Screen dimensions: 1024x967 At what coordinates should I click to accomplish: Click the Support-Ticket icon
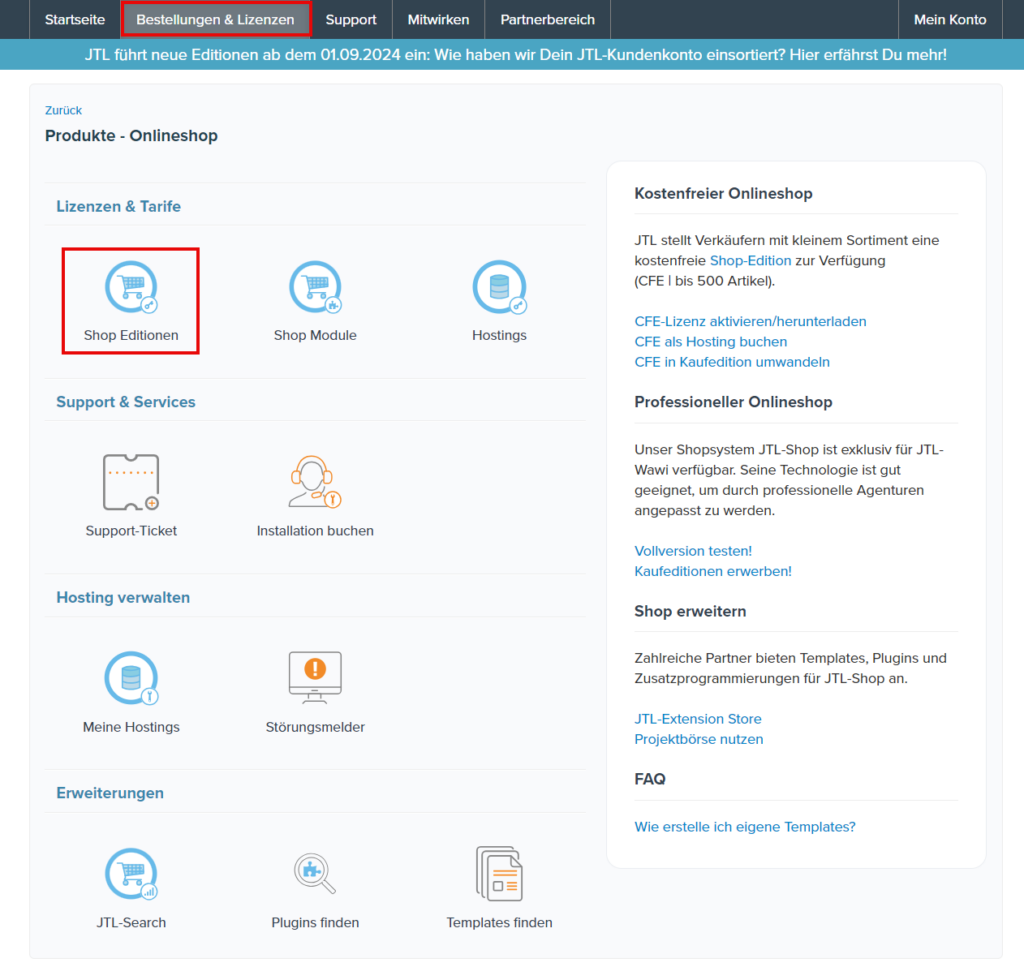tap(131, 483)
